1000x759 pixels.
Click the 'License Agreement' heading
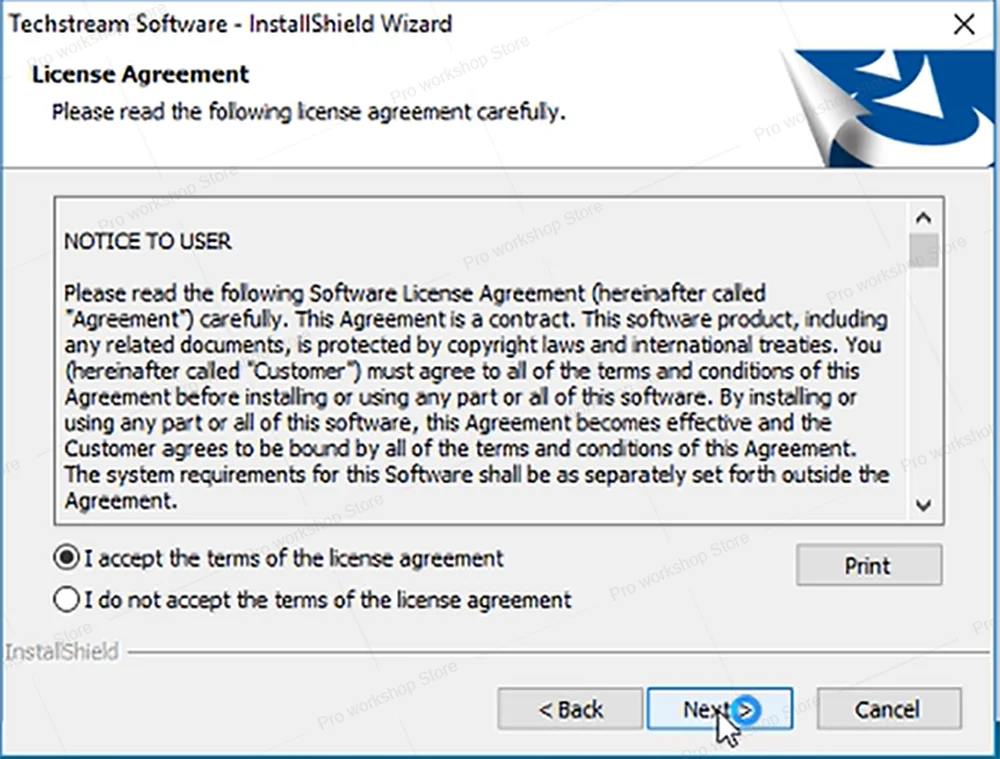click(x=140, y=74)
